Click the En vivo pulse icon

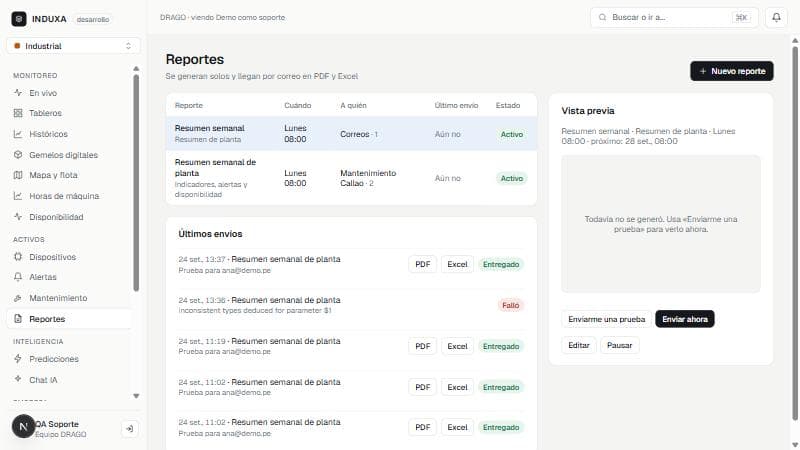click(18, 93)
